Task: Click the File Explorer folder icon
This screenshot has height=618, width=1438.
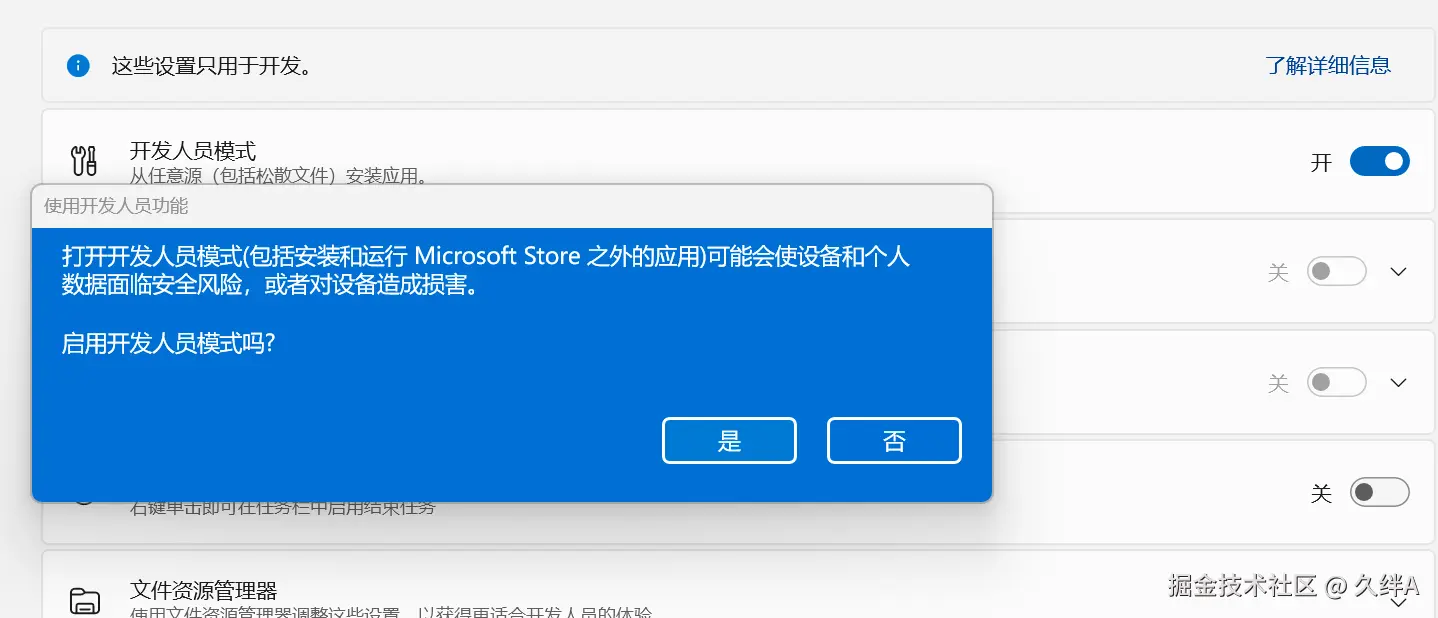Action: point(85,601)
